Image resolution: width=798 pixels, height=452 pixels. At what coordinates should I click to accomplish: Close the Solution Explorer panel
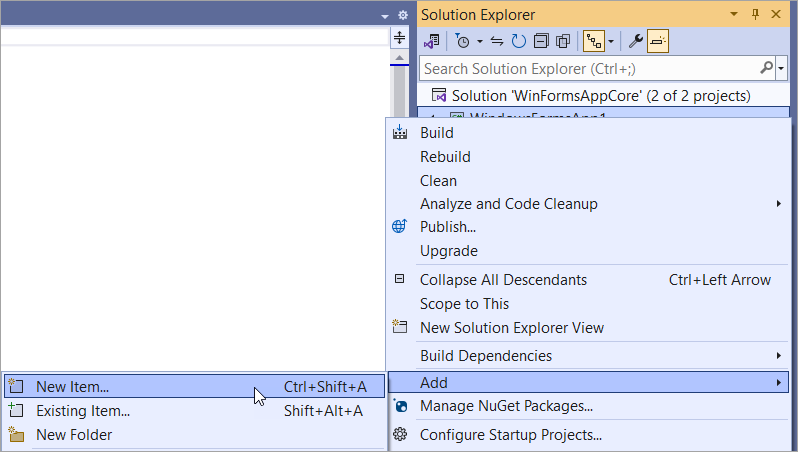pyautogui.click(x=776, y=14)
